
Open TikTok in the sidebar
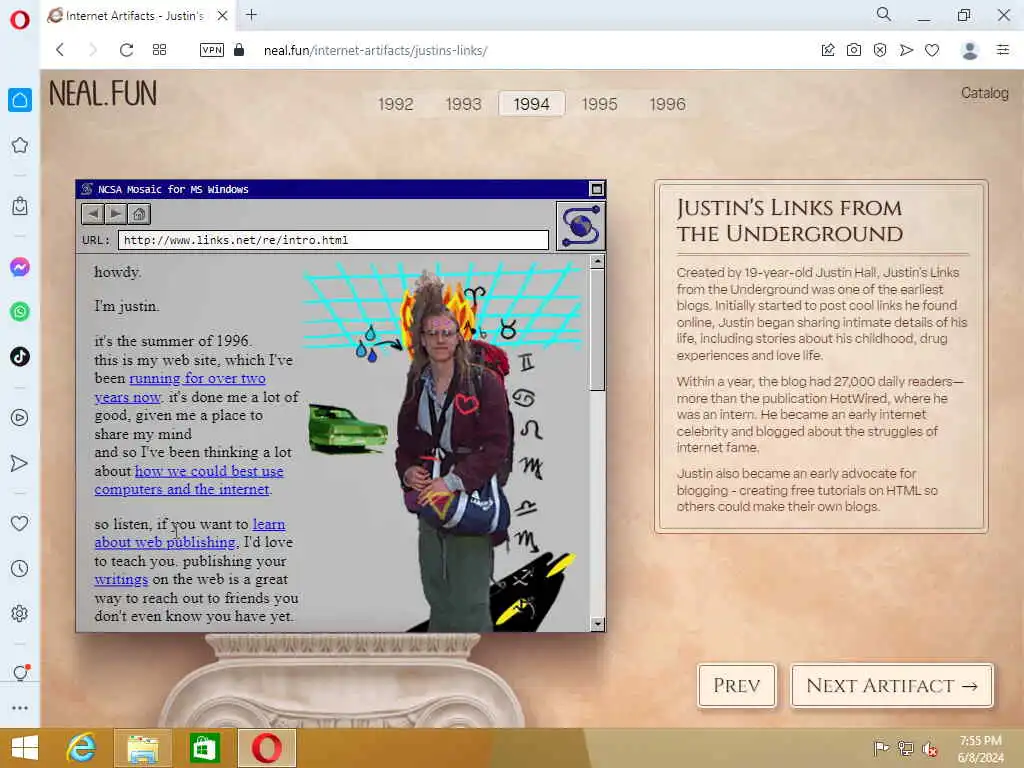point(20,357)
